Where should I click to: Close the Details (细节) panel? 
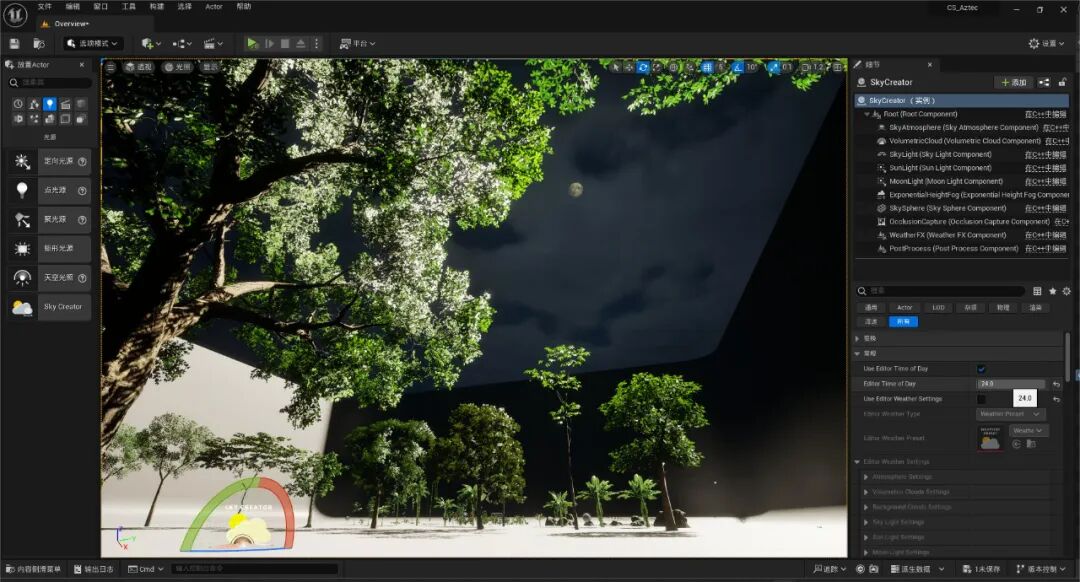click(930, 65)
